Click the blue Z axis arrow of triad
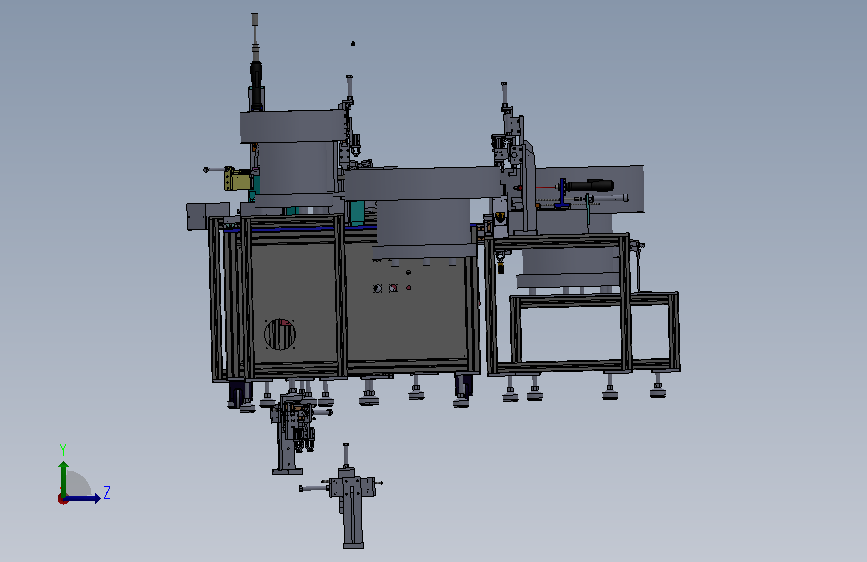The image size is (867, 562). click(84, 498)
